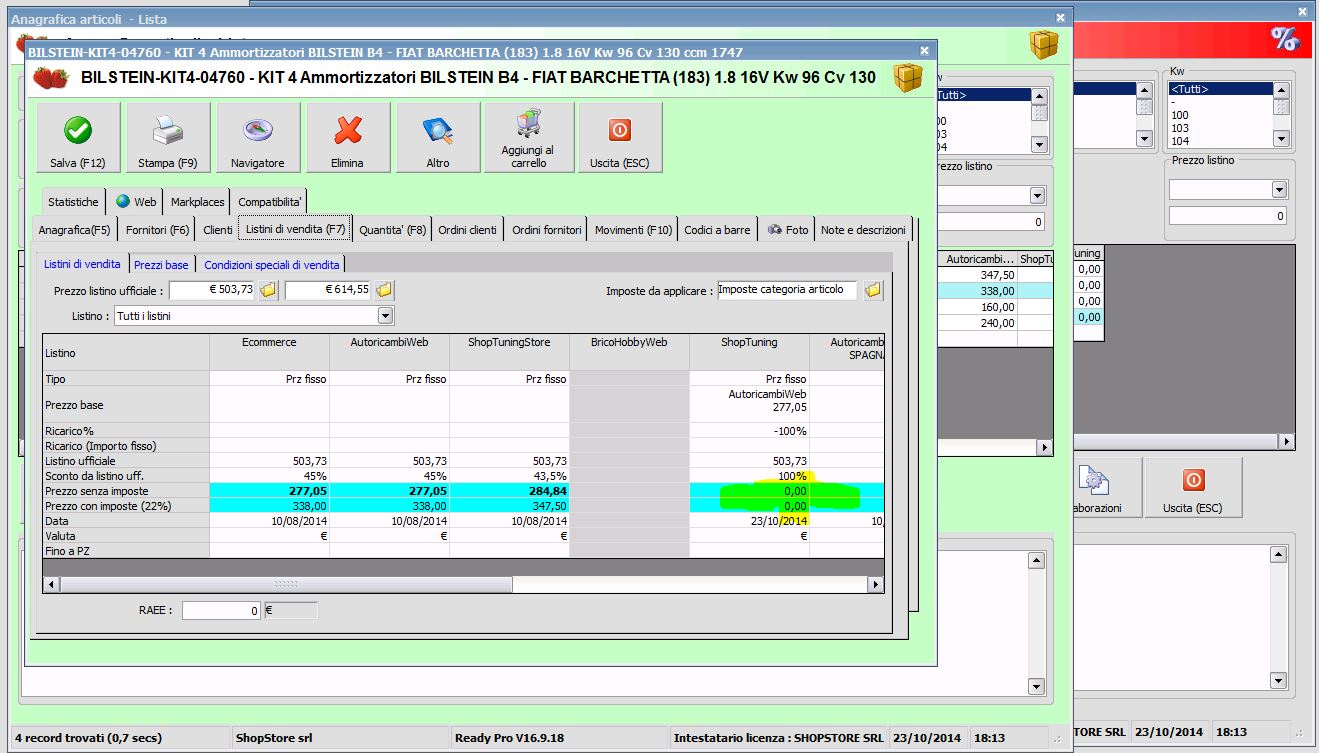
Task: Select the Listini di vendita sub-tab
Action: (x=83, y=264)
